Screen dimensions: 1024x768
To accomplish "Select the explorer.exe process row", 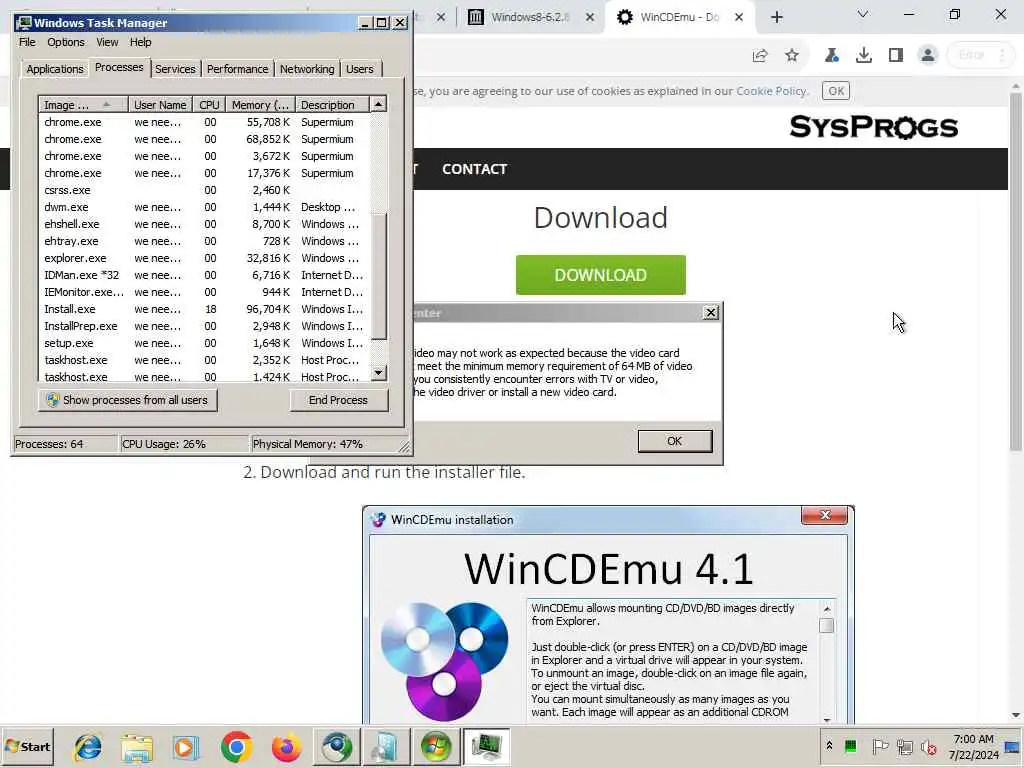I will pos(204,258).
